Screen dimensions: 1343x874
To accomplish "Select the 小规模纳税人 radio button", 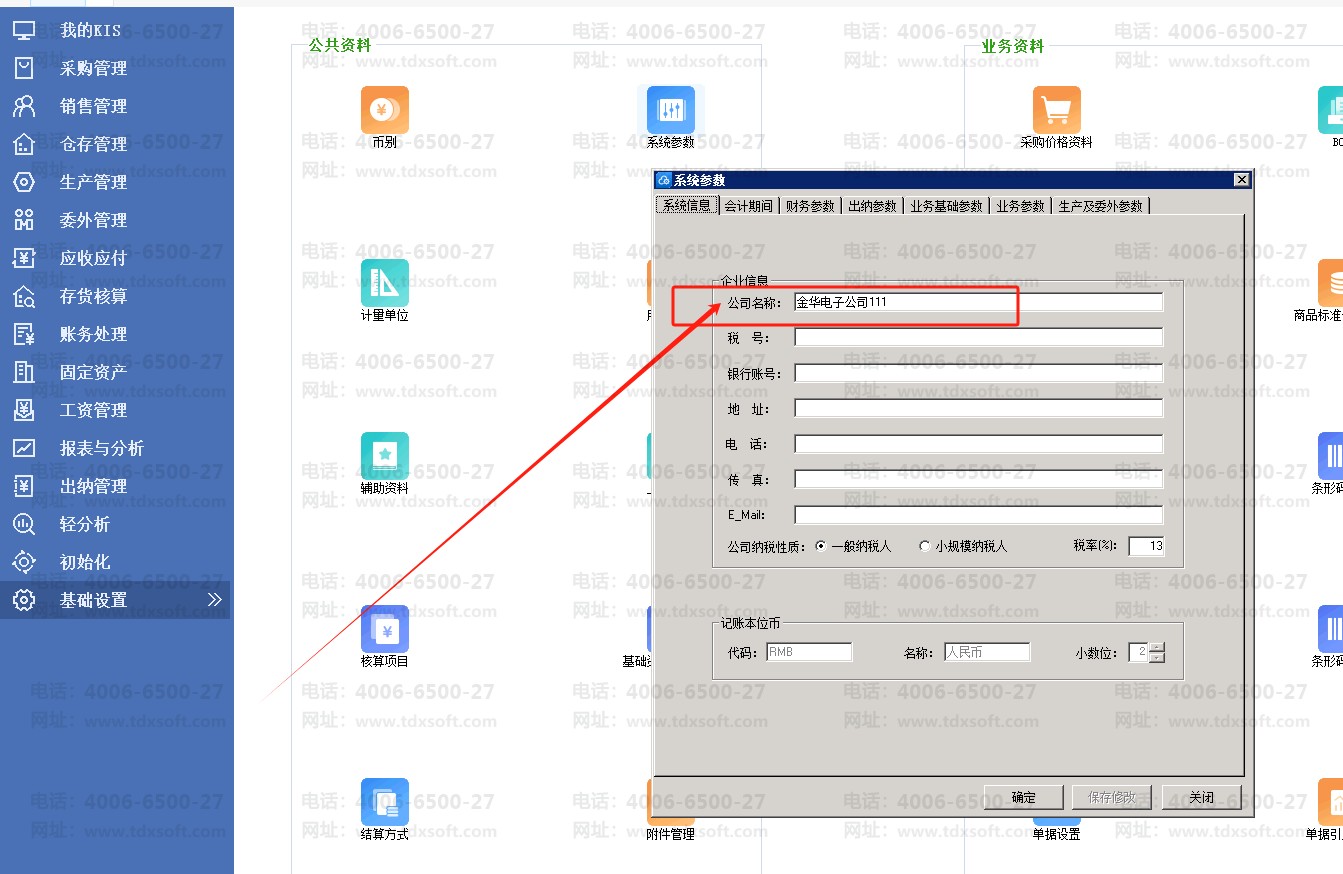I will point(925,546).
